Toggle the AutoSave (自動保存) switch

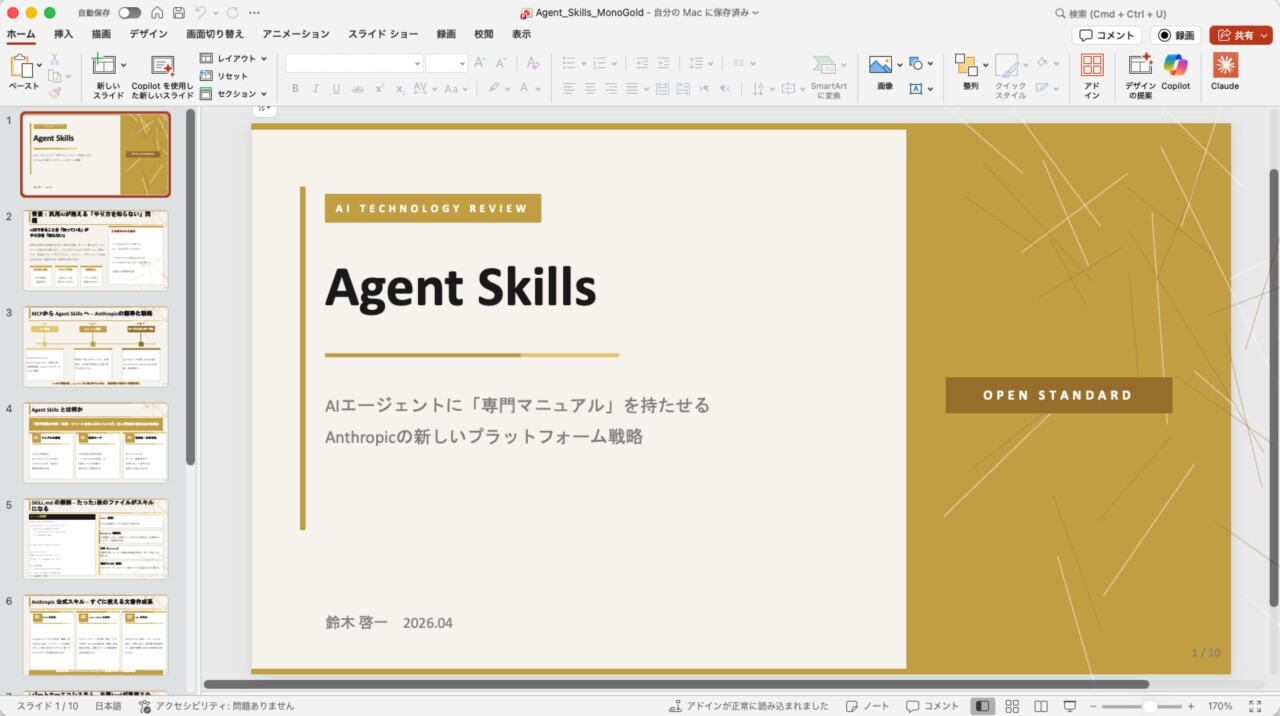pyautogui.click(x=130, y=13)
